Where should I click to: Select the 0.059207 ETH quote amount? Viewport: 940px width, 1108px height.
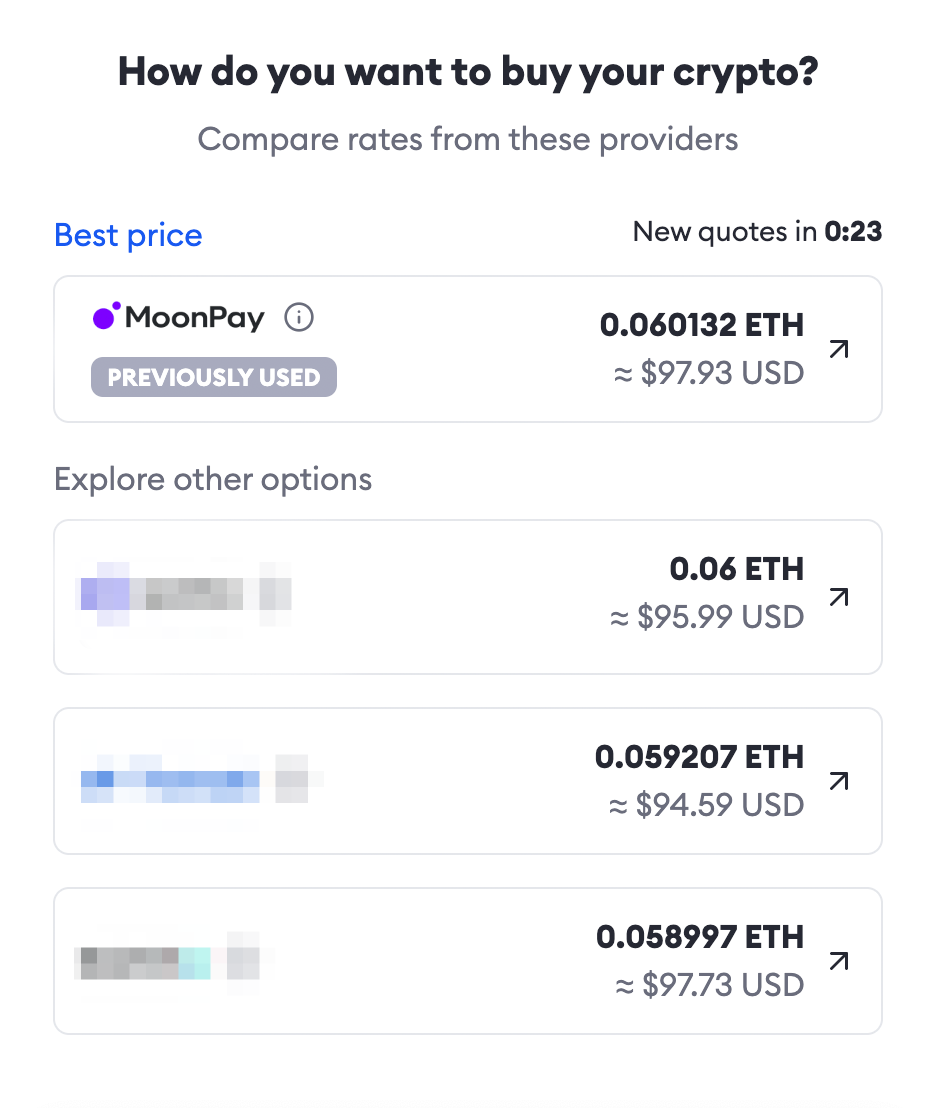click(x=699, y=757)
